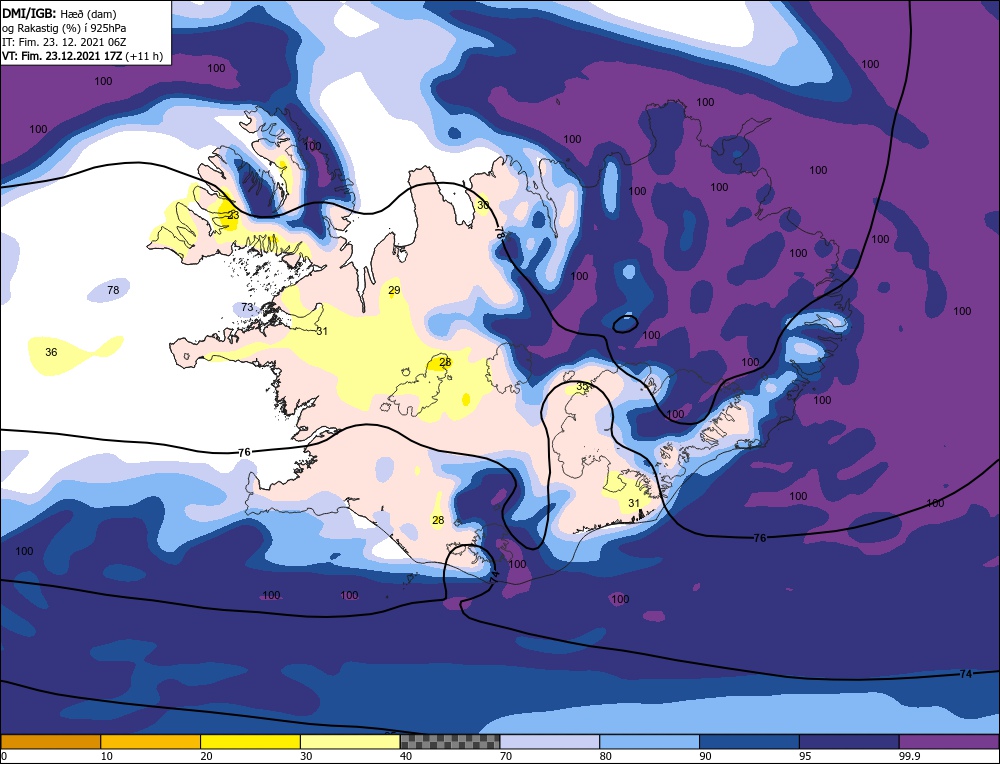Select the '35' humidity value on the map
The image size is (1000, 764).
582,386
